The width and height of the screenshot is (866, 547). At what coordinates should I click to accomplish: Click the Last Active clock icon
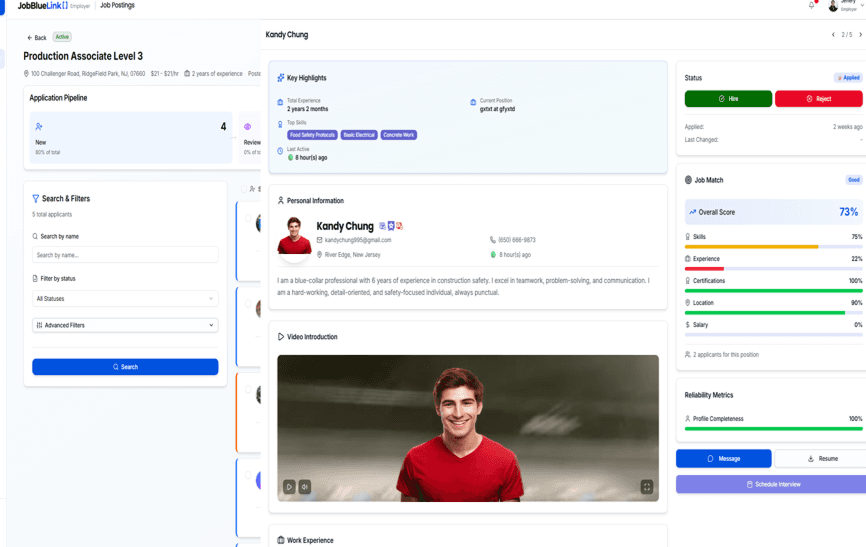(x=280, y=151)
